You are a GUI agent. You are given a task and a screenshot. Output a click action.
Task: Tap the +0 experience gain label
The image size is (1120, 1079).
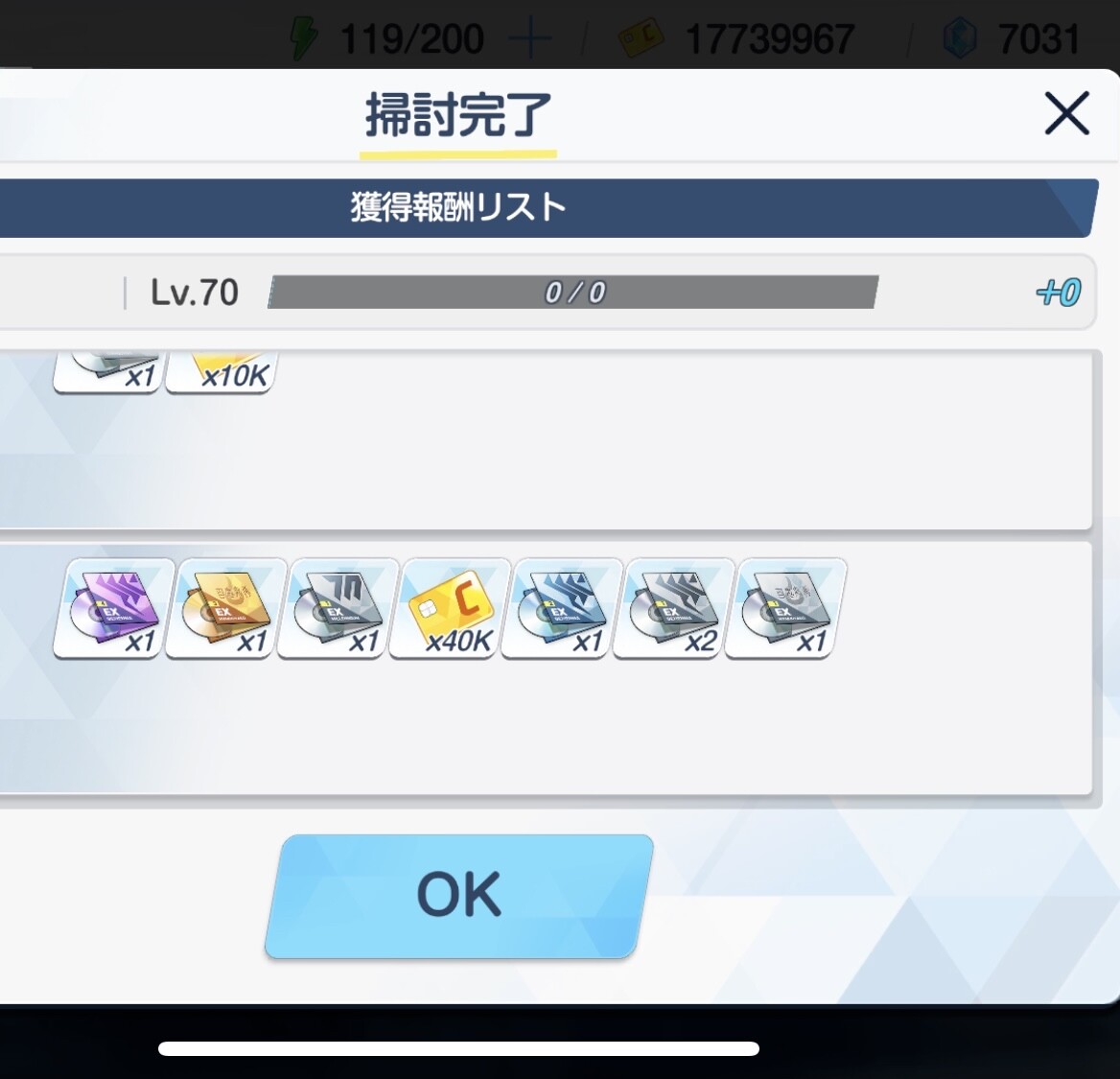coord(1059,293)
